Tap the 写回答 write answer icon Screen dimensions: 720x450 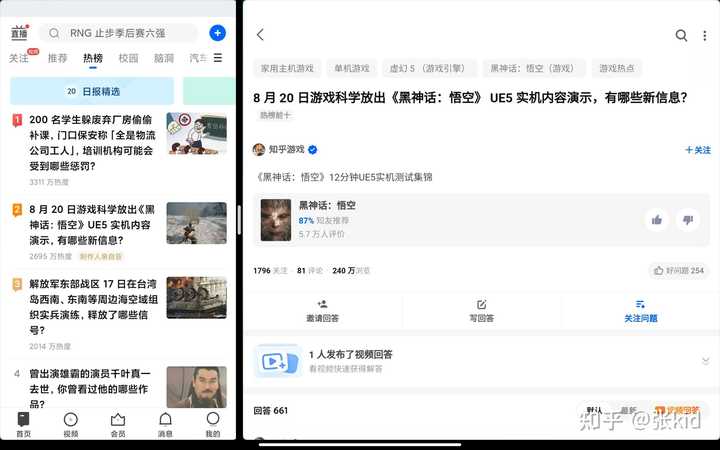click(x=481, y=304)
